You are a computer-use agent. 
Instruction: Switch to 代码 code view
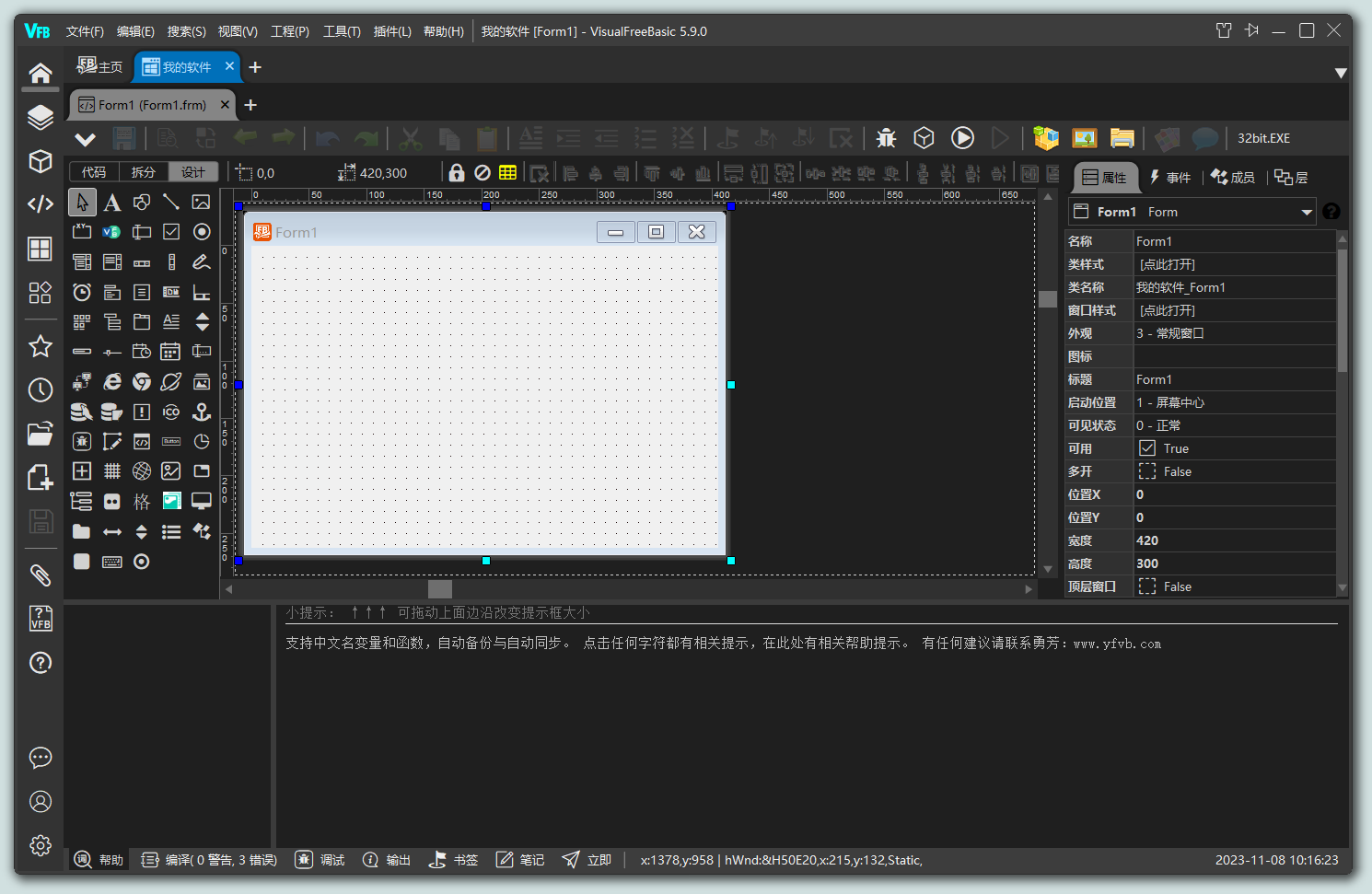click(94, 172)
